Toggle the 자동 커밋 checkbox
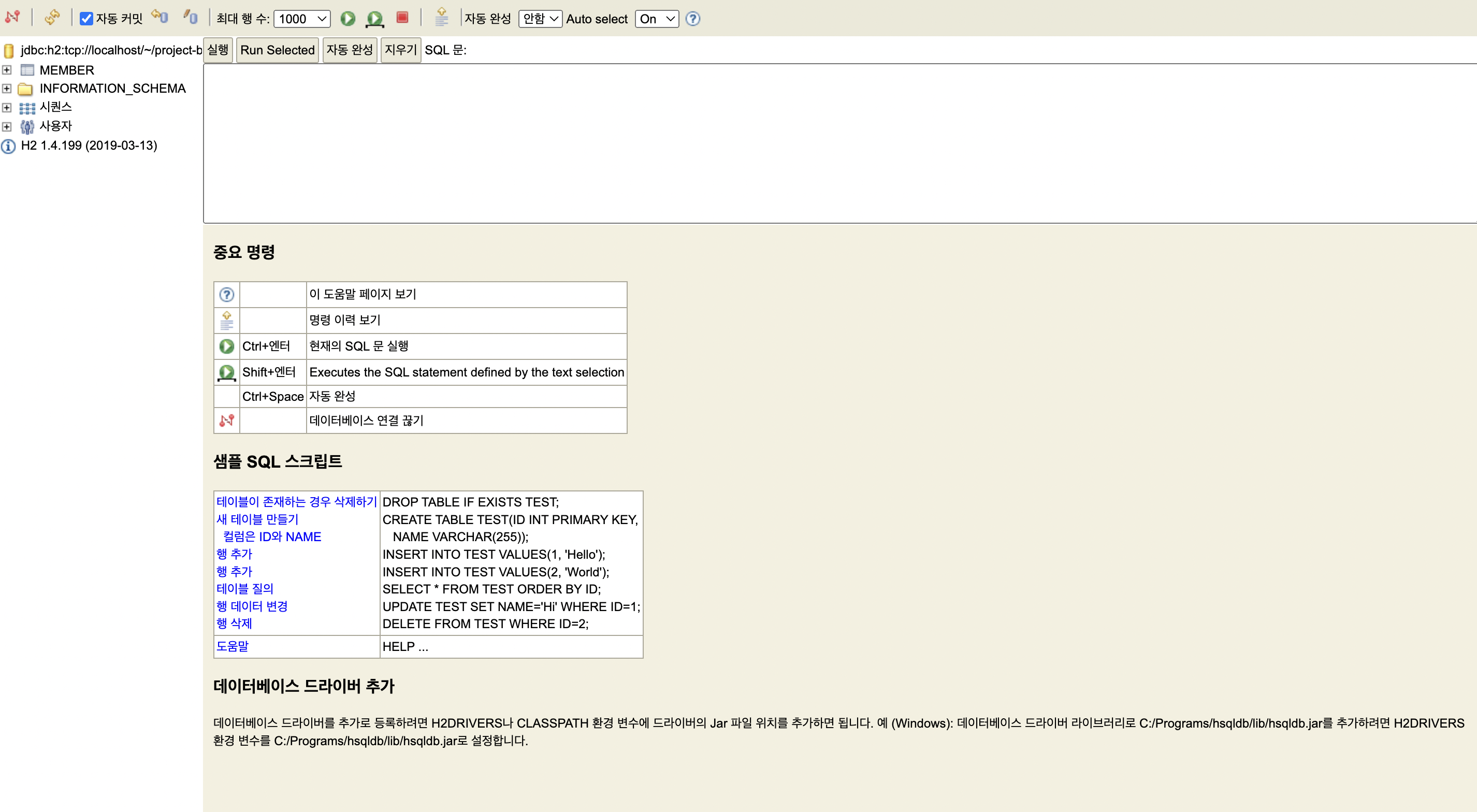This screenshot has height=812, width=1477. (86, 19)
